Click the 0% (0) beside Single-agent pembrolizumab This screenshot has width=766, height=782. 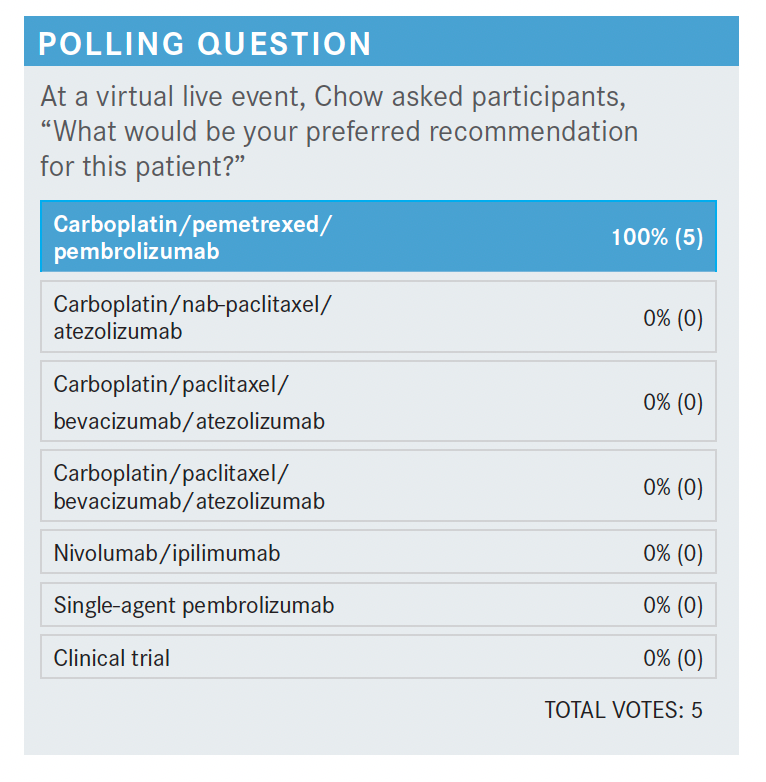pyautogui.click(x=673, y=605)
